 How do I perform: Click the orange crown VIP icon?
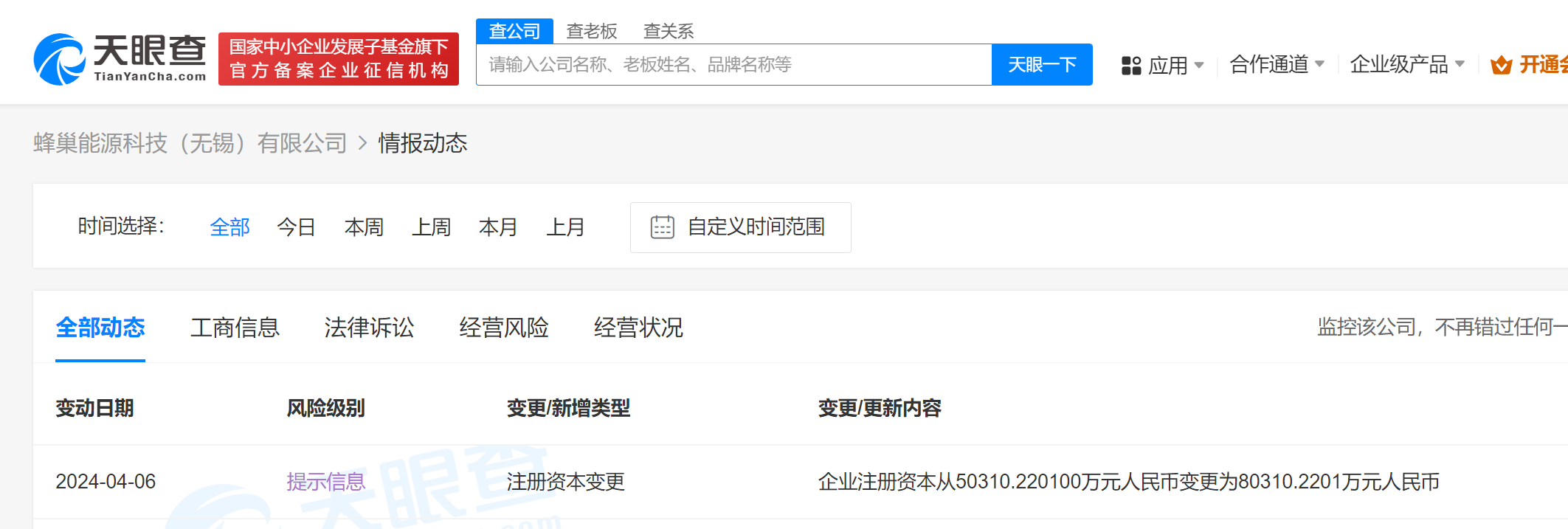[1501, 66]
